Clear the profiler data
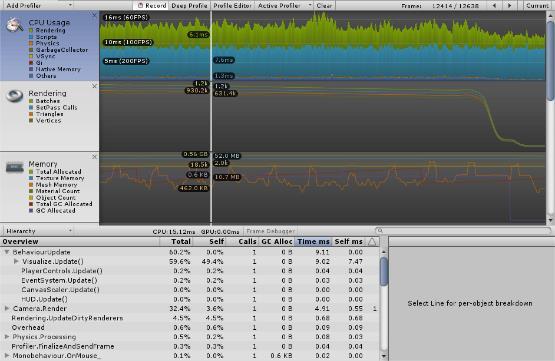Image resolution: width=555 pixels, height=361 pixels. tap(324, 5)
